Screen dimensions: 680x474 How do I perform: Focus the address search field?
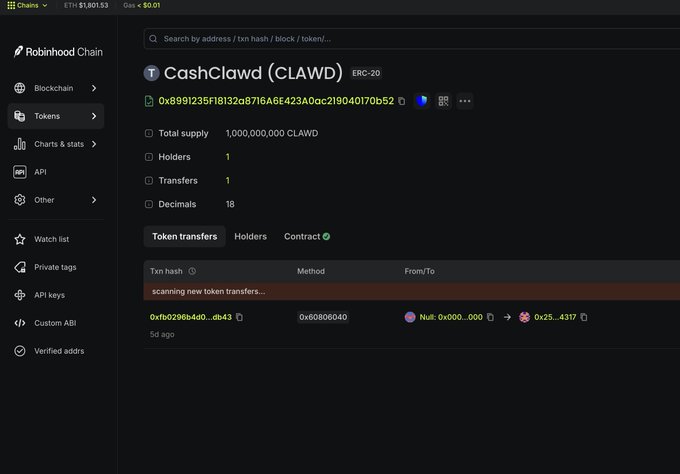[412, 39]
